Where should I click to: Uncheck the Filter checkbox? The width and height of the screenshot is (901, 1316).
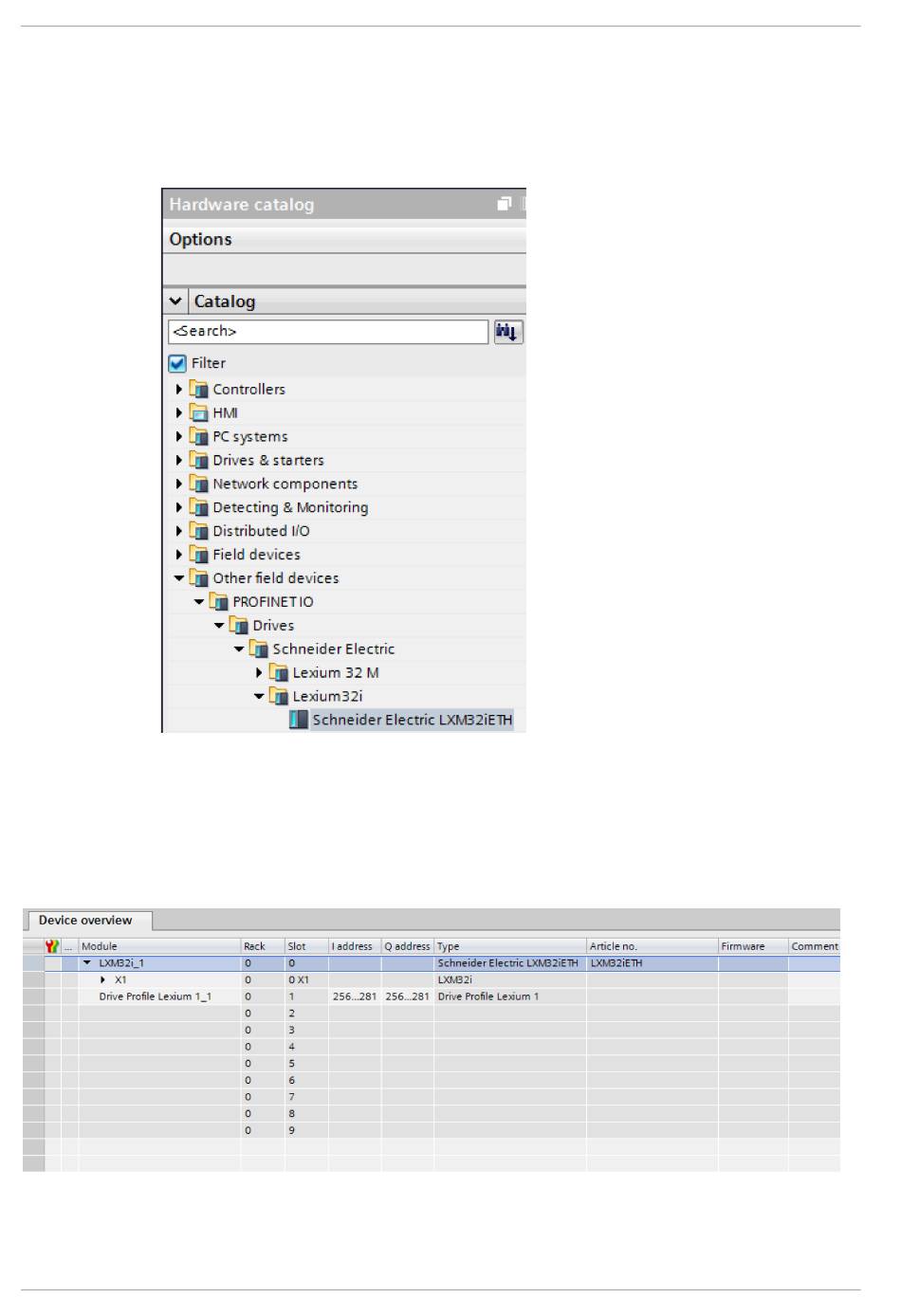point(177,363)
